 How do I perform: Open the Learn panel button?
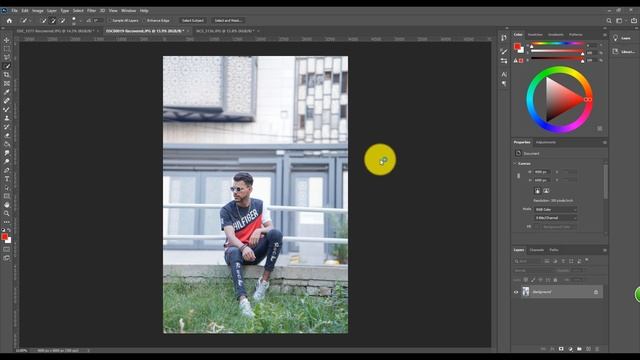(x=622, y=38)
